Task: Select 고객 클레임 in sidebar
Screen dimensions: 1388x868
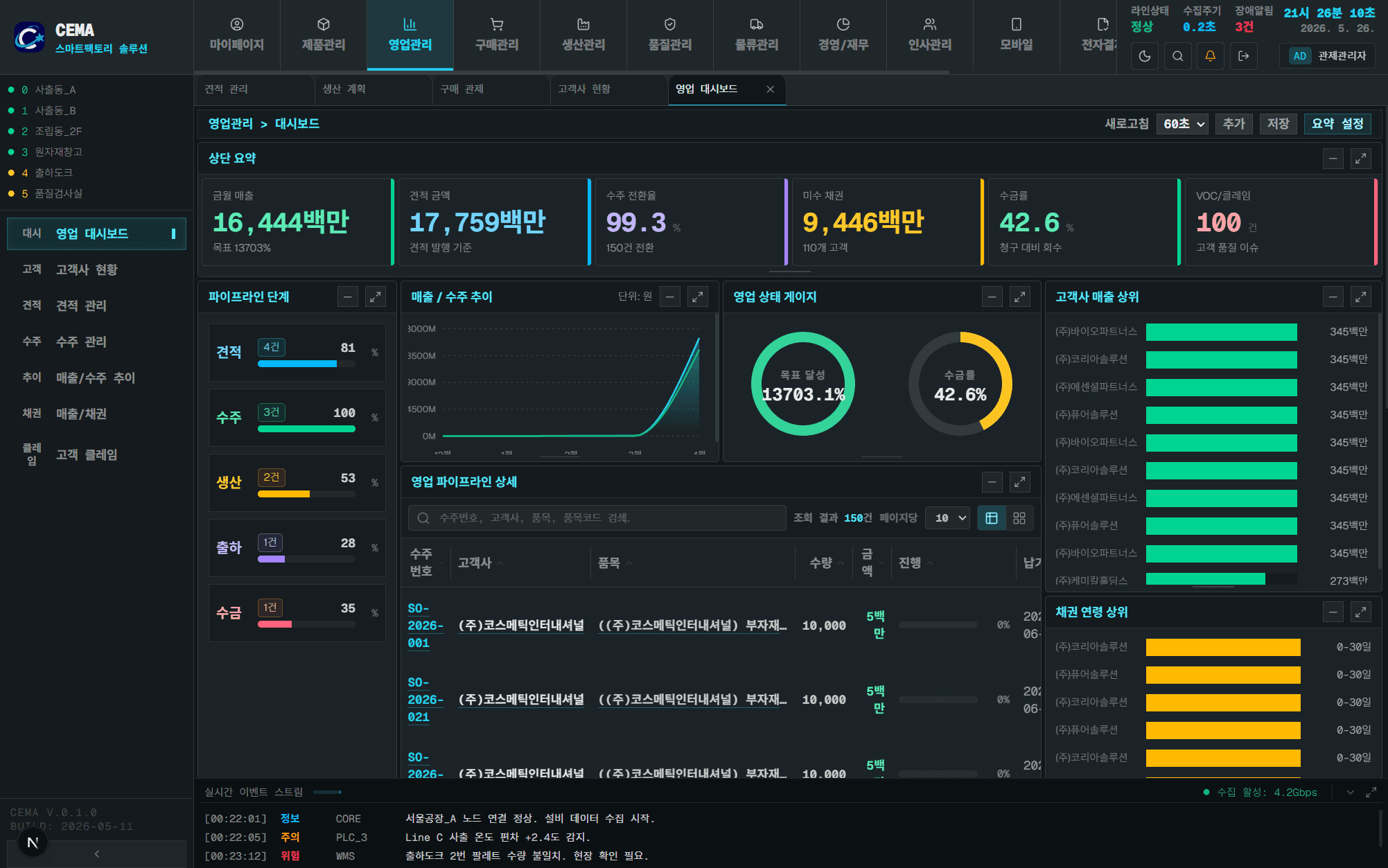Action: (x=96, y=454)
